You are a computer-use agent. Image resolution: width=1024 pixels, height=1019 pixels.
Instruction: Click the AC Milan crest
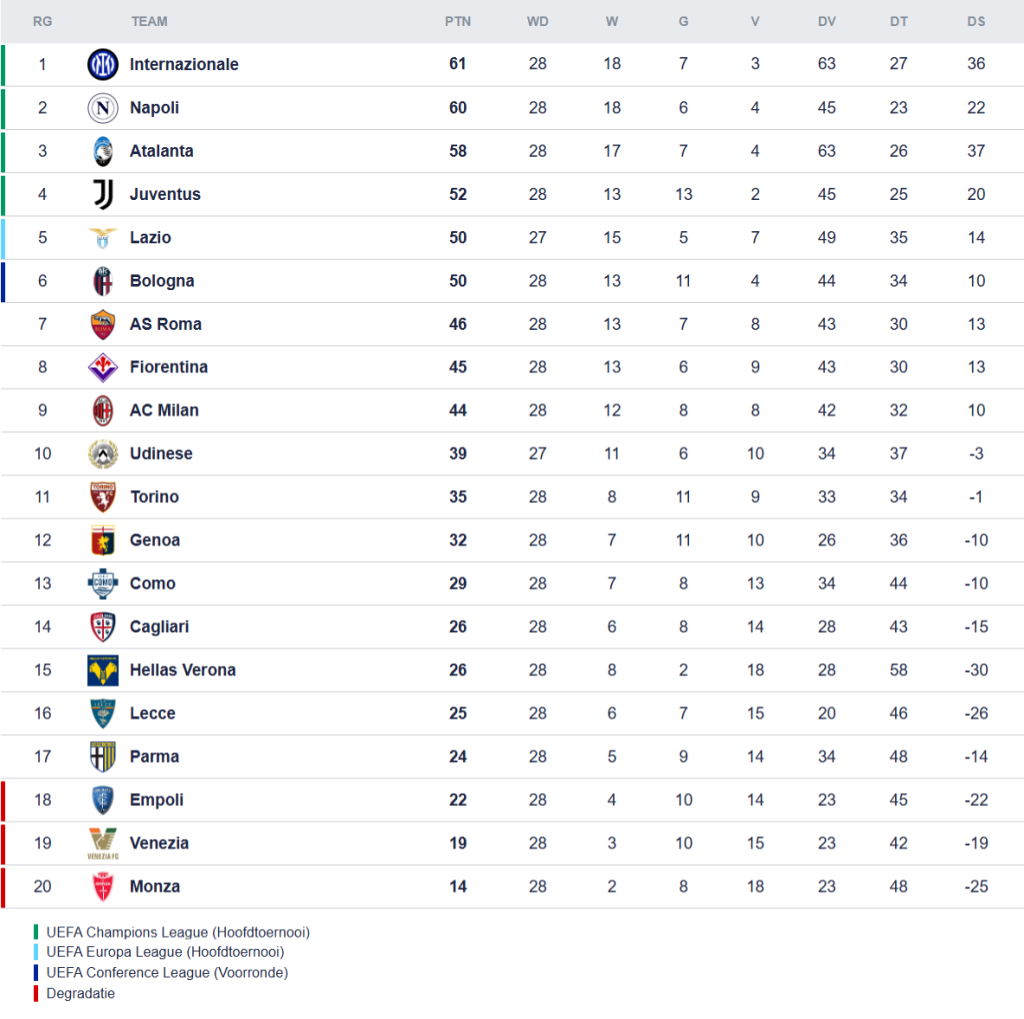click(x=102, y=410)
